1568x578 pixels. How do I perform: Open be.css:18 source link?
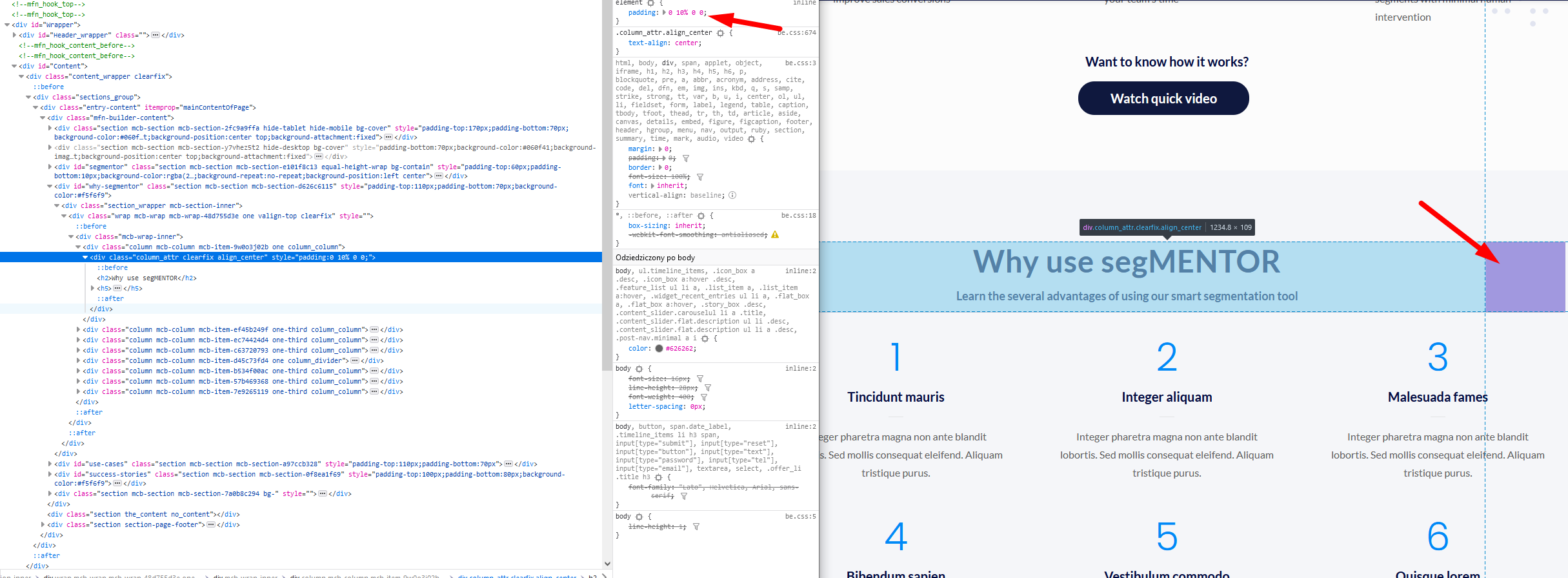click(799, 216)
